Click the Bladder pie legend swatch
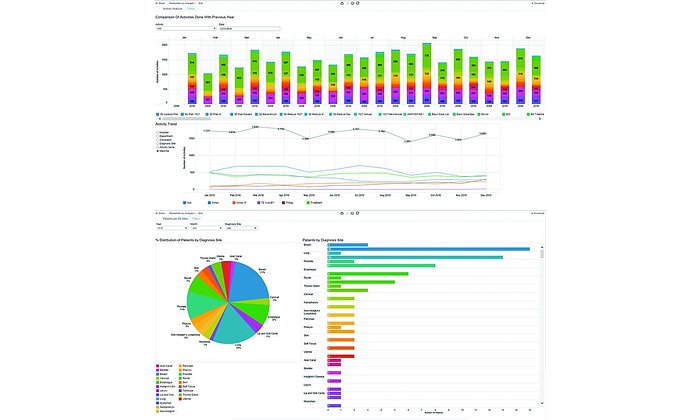 click(158, 370)
